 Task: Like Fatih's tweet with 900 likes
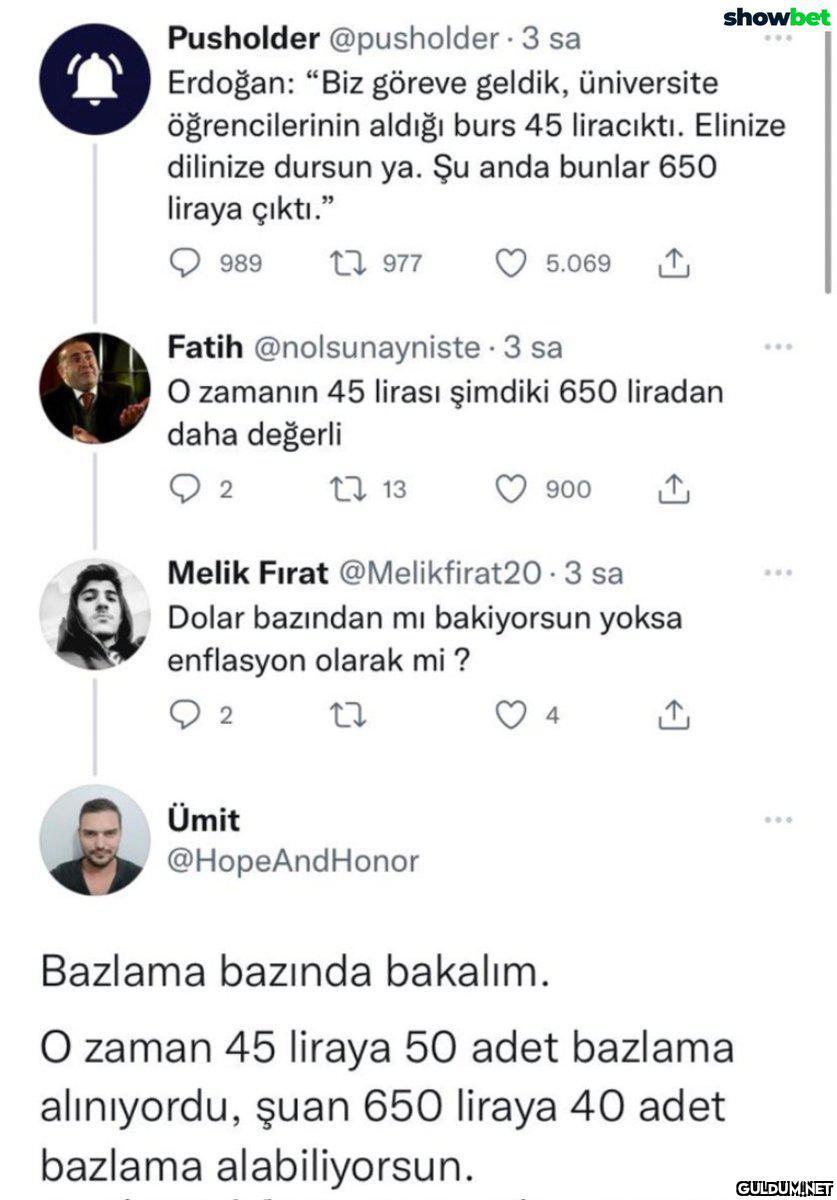512,489
